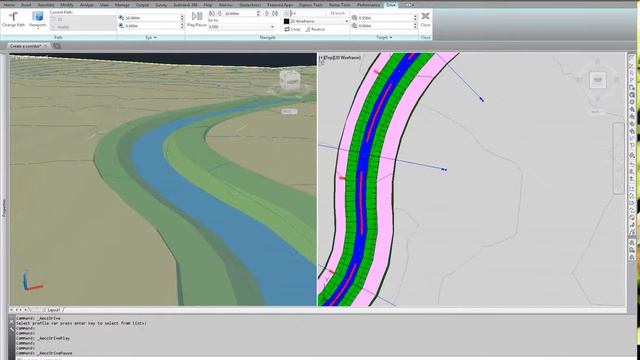
Task: Adjust the eye offset stepper
Action: pos(182,18)
